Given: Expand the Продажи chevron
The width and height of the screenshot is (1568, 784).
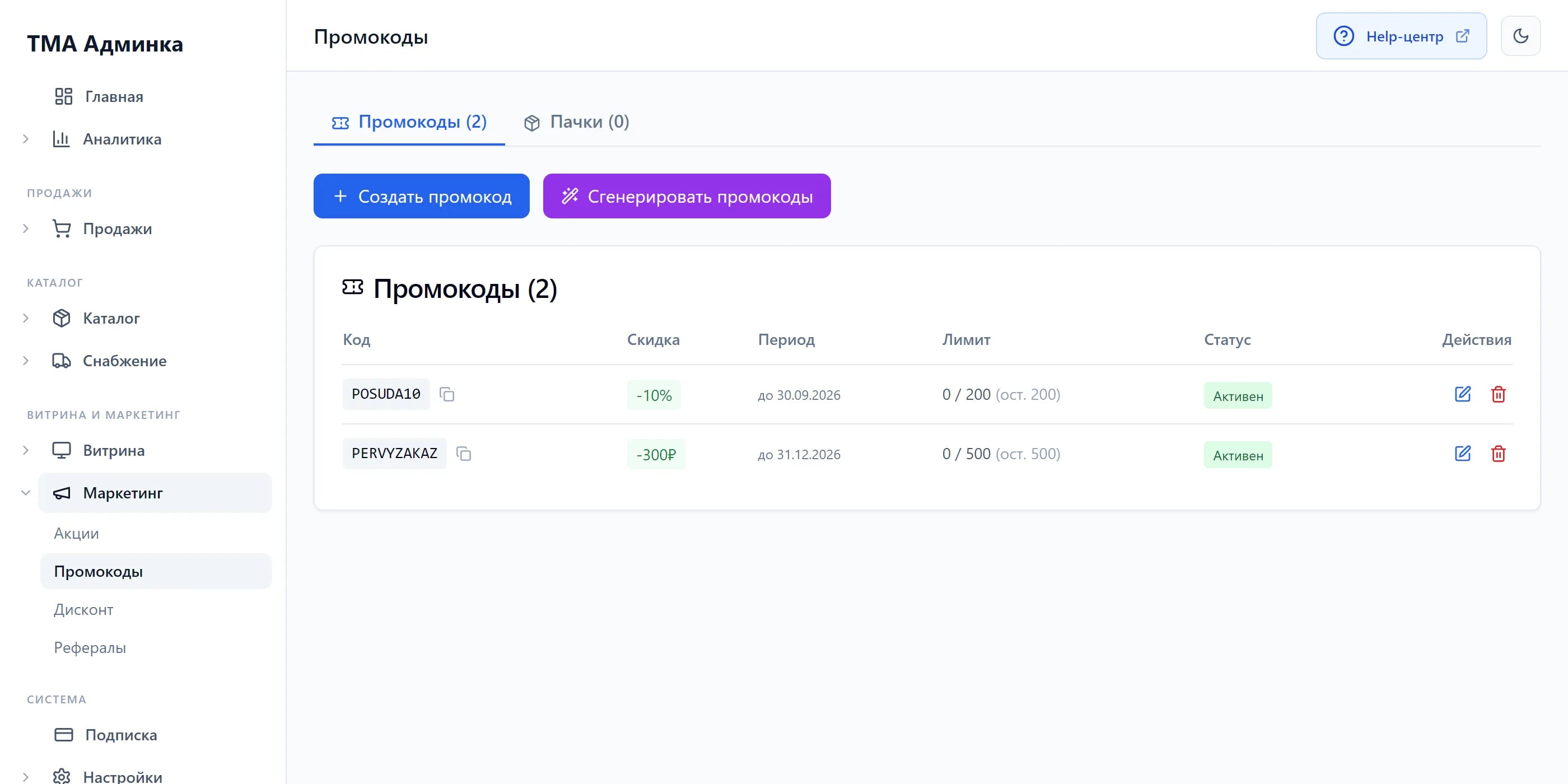Looking at the screenshot, I should coord(26,229).
